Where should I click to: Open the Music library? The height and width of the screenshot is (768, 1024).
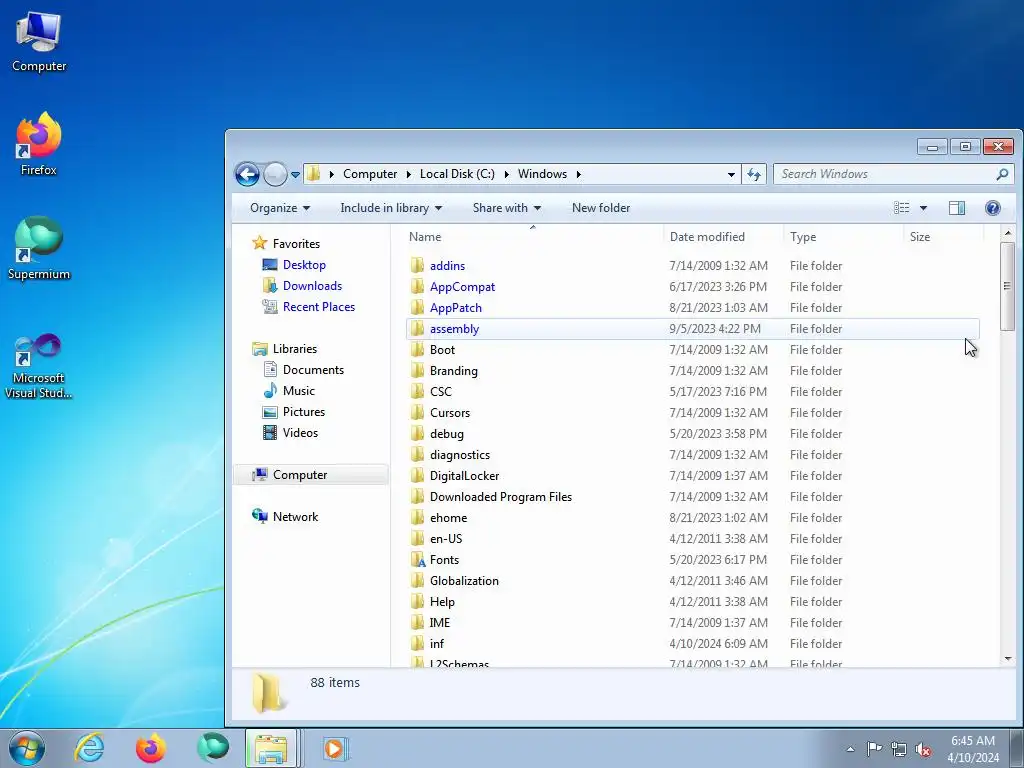point(298,391)
